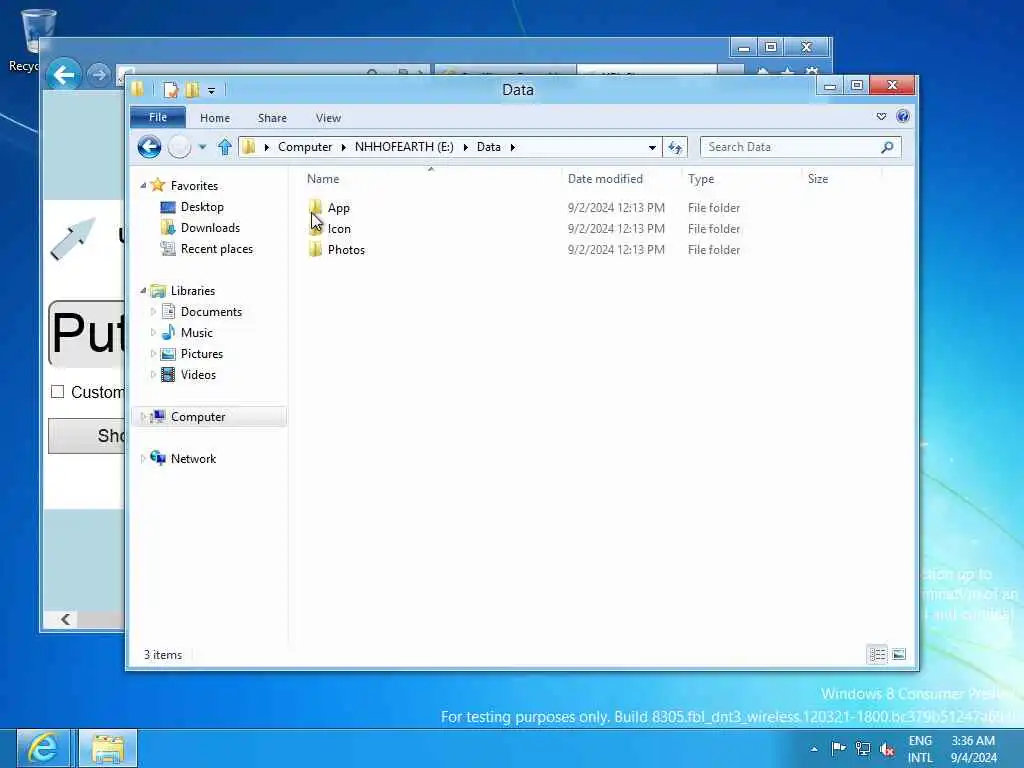Viewport: 1024px width, 768px height.
Task: Select the Photos folder
Action: click(x=346, y=249)
